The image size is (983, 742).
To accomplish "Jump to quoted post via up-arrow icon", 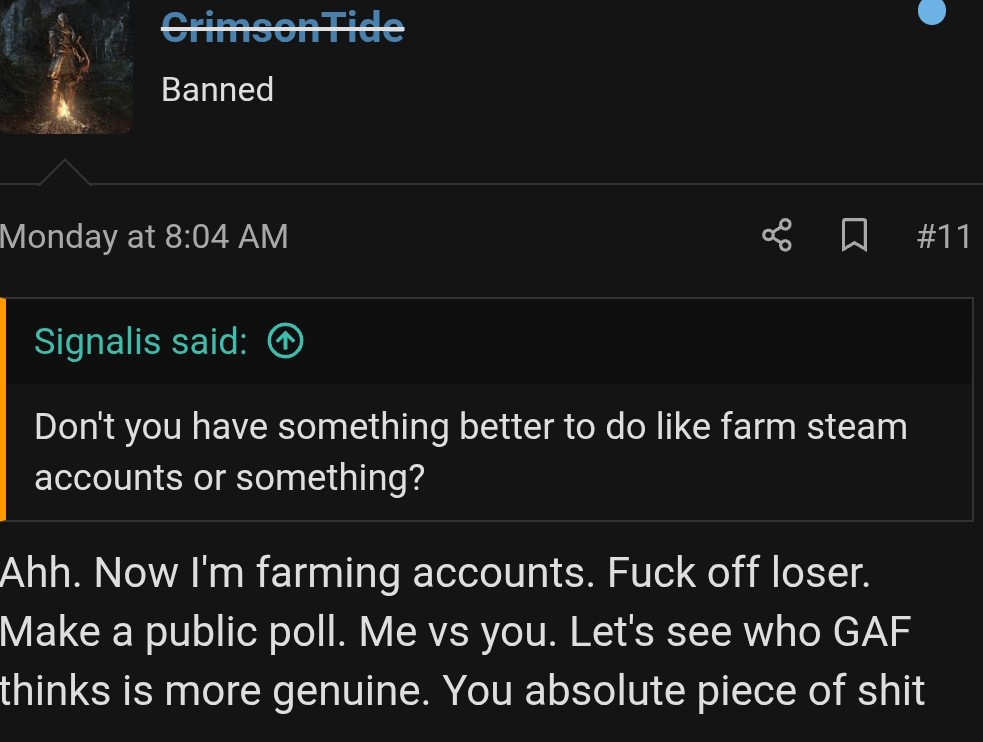I will coord(286,342).
